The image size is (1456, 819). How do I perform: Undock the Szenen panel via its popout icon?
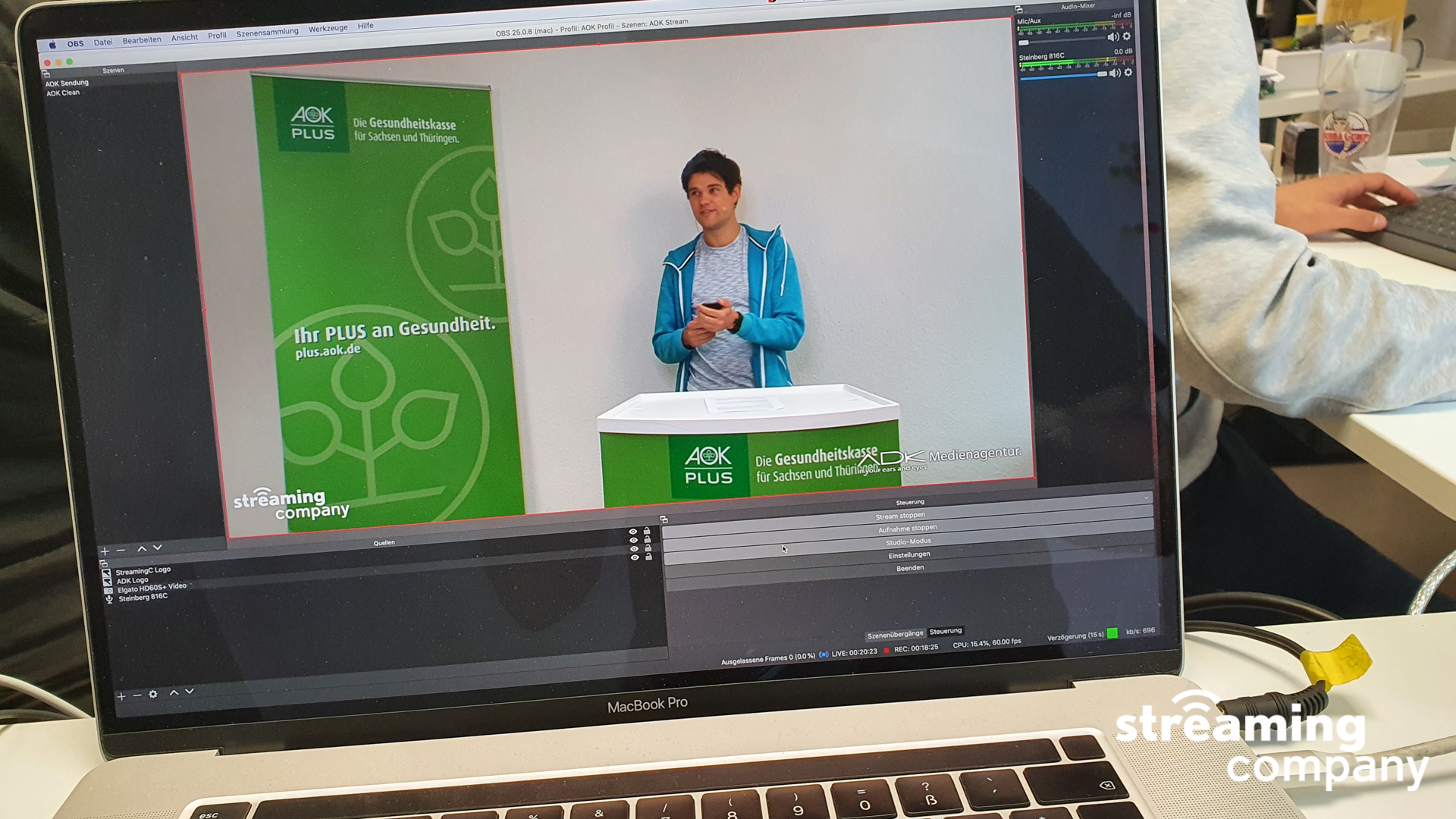click(x=46, y=74)
